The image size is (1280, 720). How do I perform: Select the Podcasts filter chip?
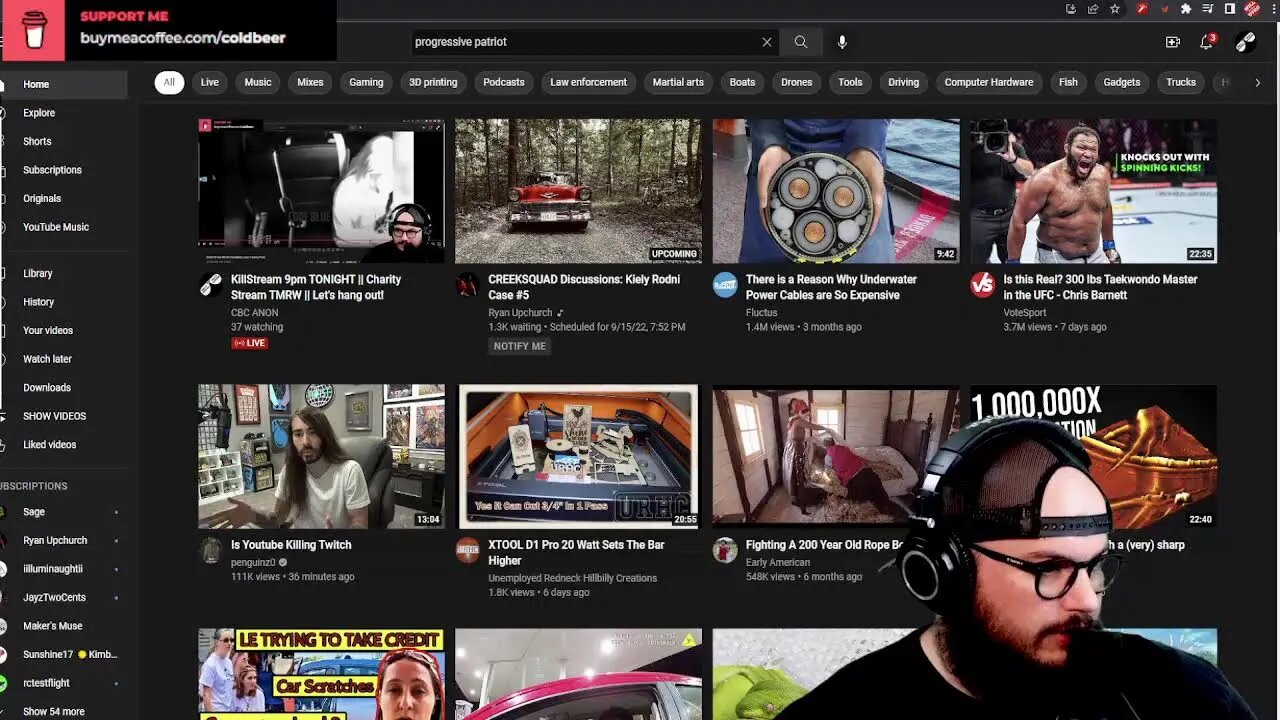(504, 82)
